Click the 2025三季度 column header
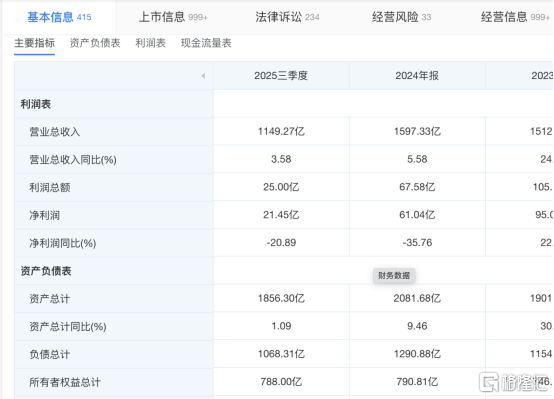554x399 pixels. click(281, 76)
